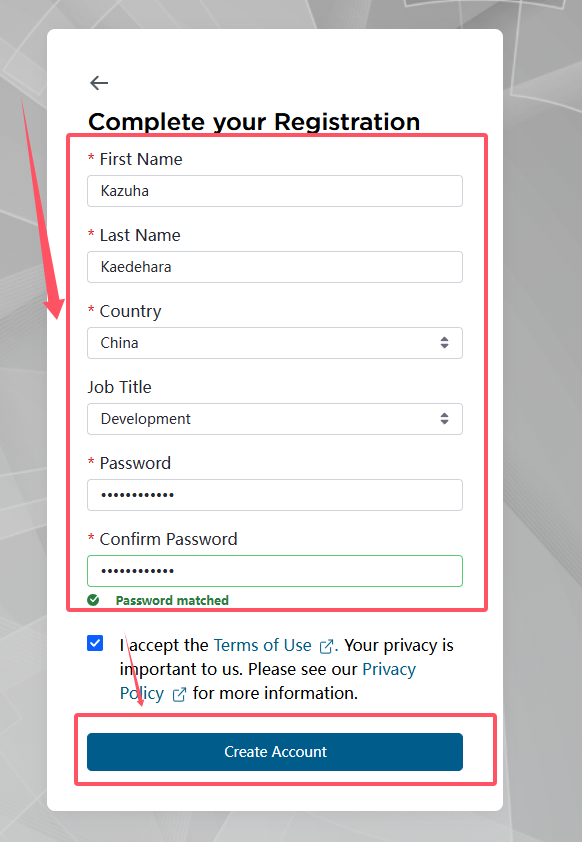This screenshot has height=842, width=582.
Task: Click the Country label text
Action: click(x=130, y=311)
